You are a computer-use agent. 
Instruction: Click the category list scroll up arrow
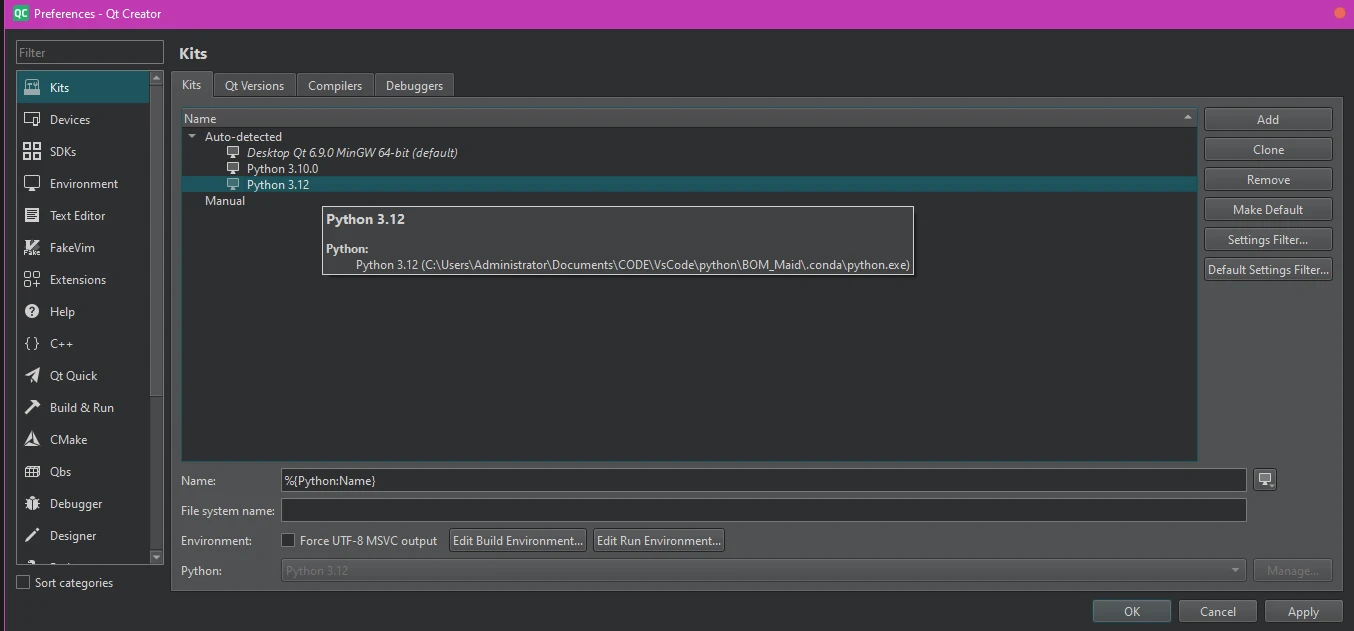click(156, 77)
